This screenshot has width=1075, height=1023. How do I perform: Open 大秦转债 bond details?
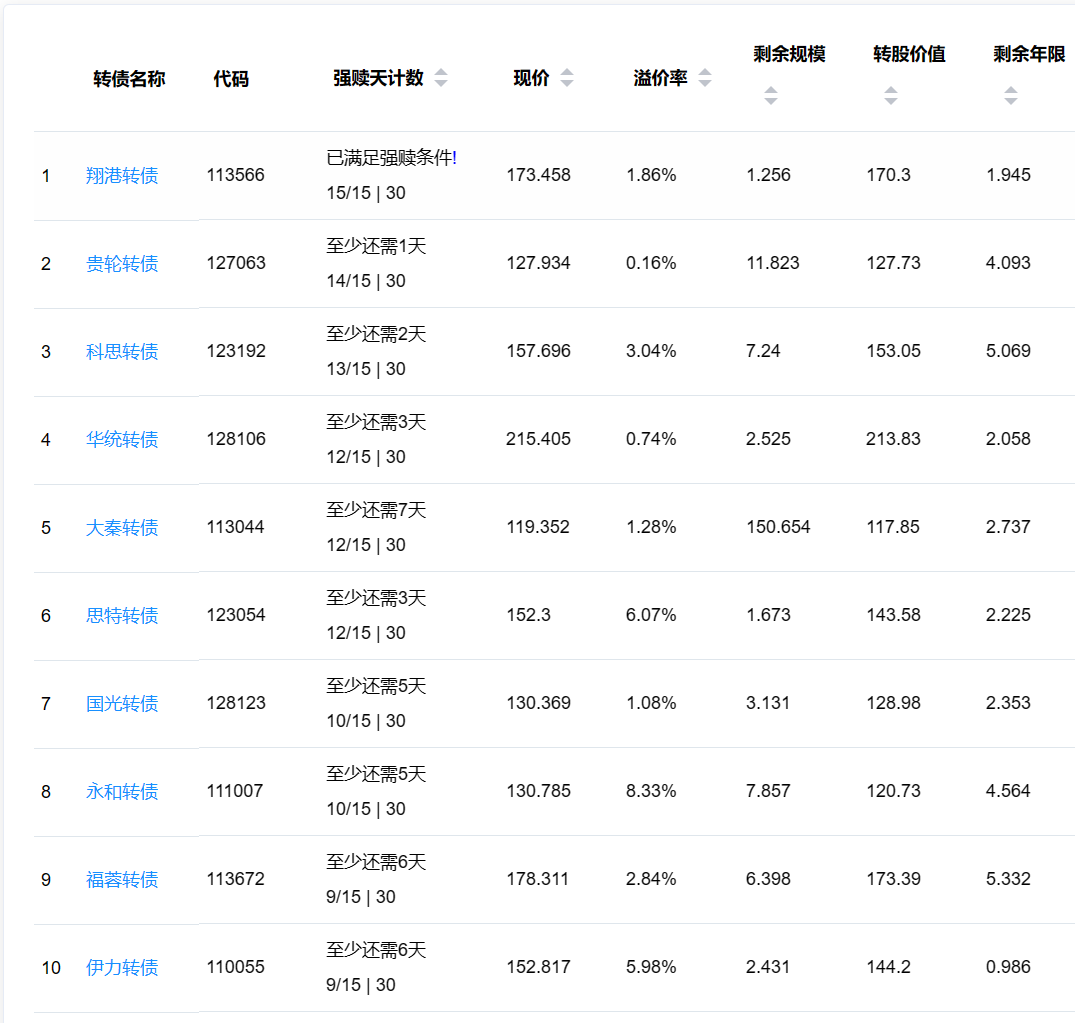coord(122,528)
